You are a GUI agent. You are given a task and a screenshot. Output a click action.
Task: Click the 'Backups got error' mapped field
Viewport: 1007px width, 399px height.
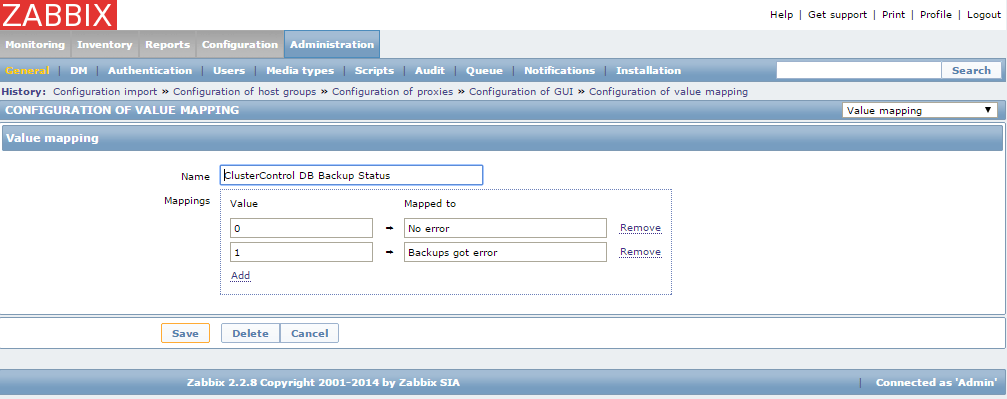click(x=505, y=253)
